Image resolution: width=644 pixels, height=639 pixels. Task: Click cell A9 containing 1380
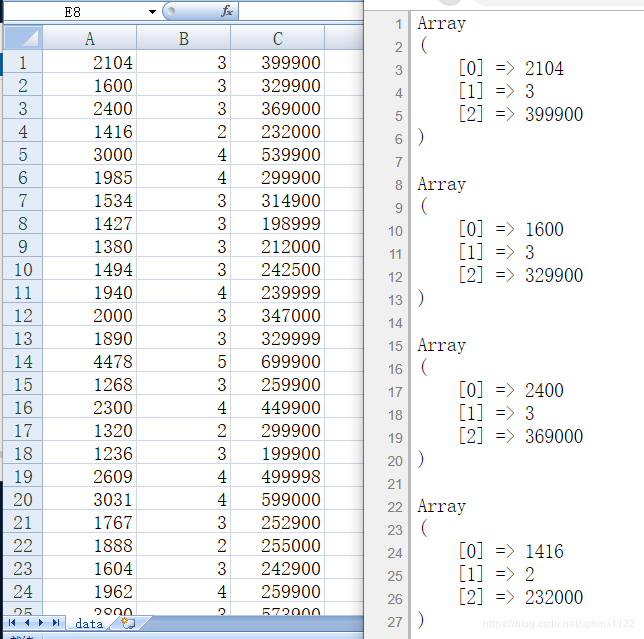[x=90, y=246]
